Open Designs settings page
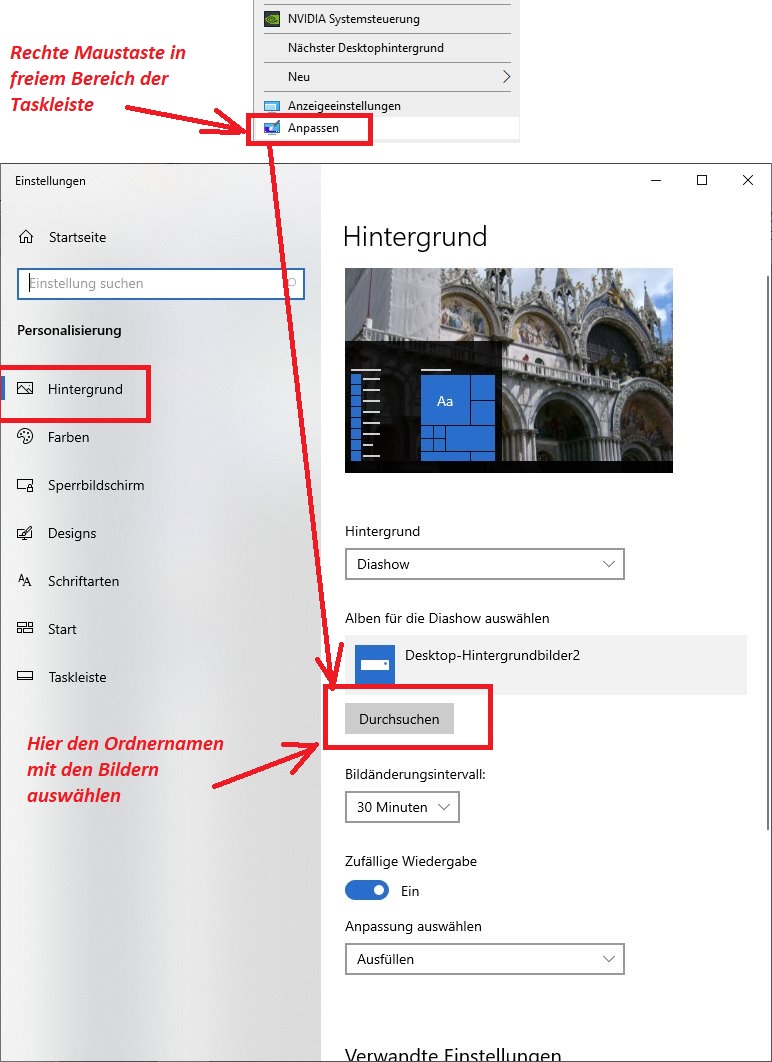Screen dimensions: 772x1062 160,533
